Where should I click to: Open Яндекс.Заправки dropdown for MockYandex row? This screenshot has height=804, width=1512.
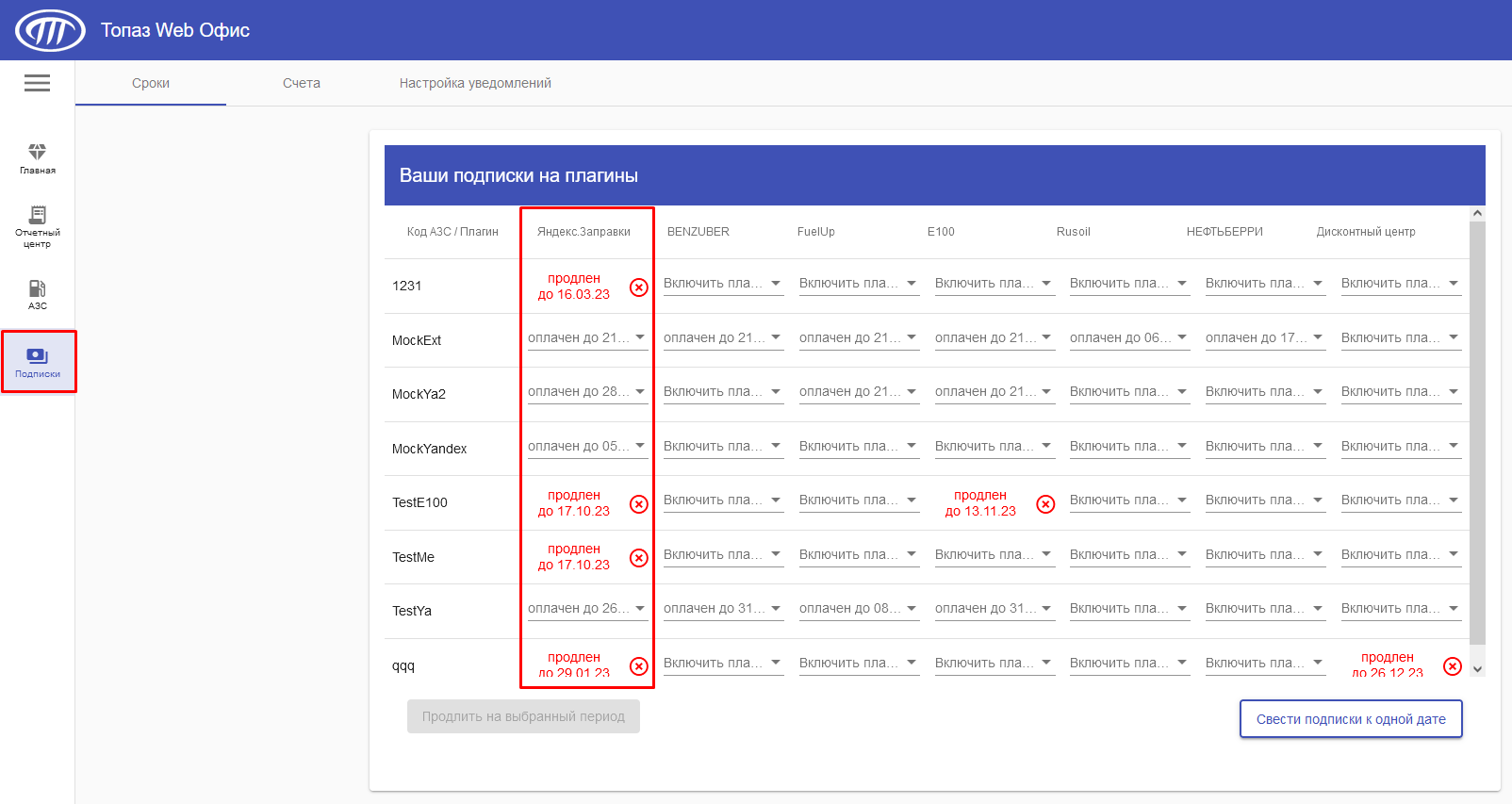(x=587, y=446)
